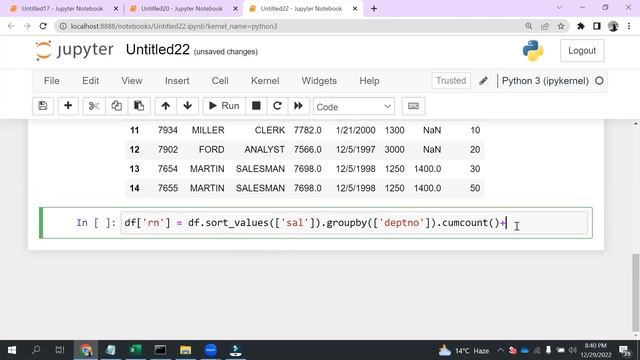Select MILLER cell in row 11
640x360 pixels.
(208, 130)
